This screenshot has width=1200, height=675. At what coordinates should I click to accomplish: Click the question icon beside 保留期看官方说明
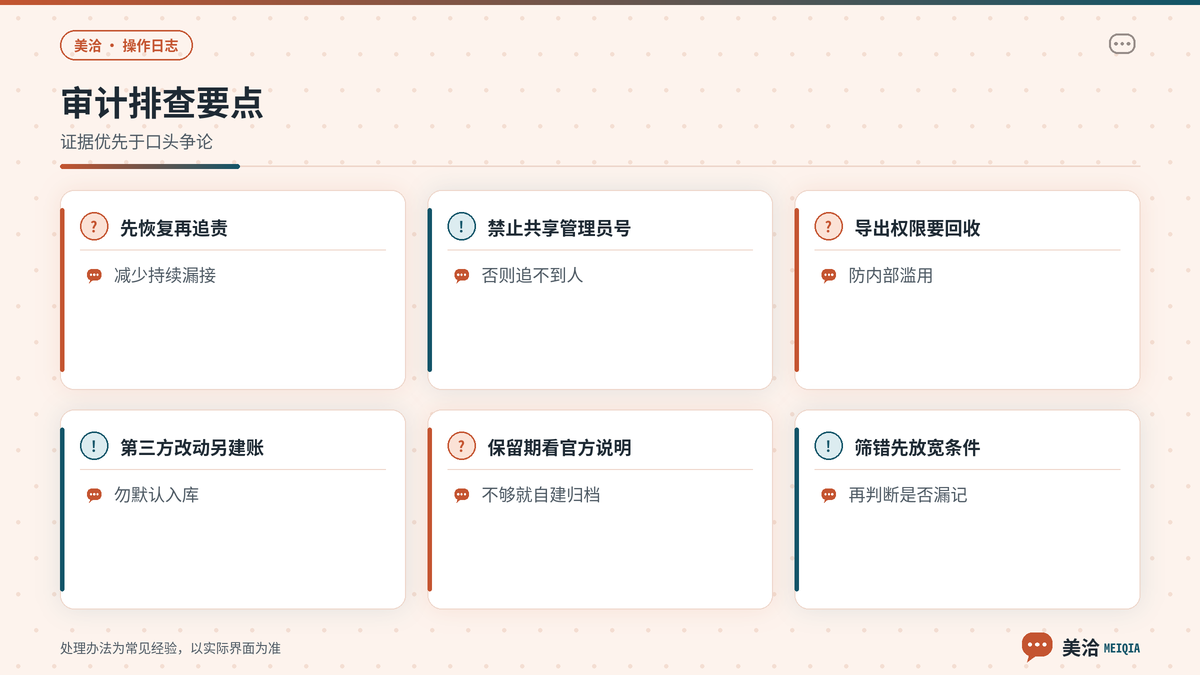point(461,447)
